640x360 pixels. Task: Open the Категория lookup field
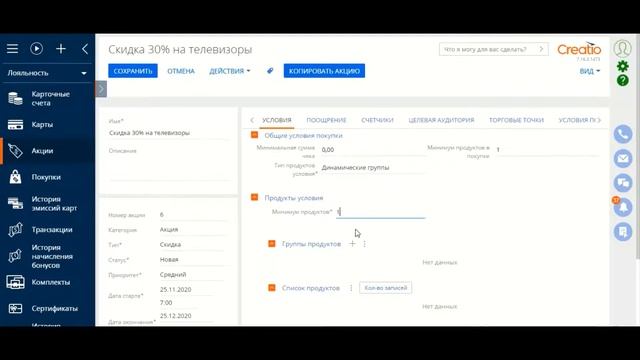[192, 229]
